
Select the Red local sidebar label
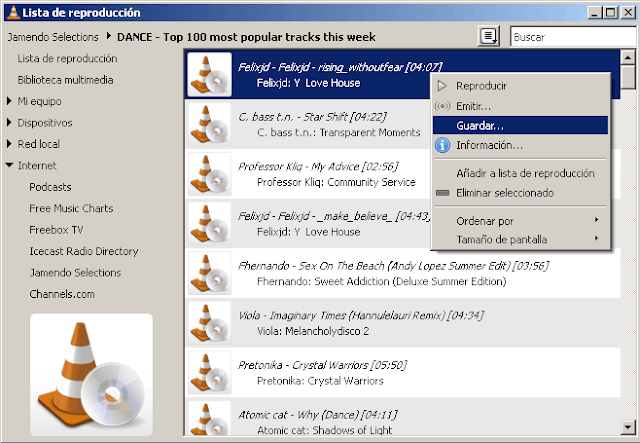(x=39, y=144)
